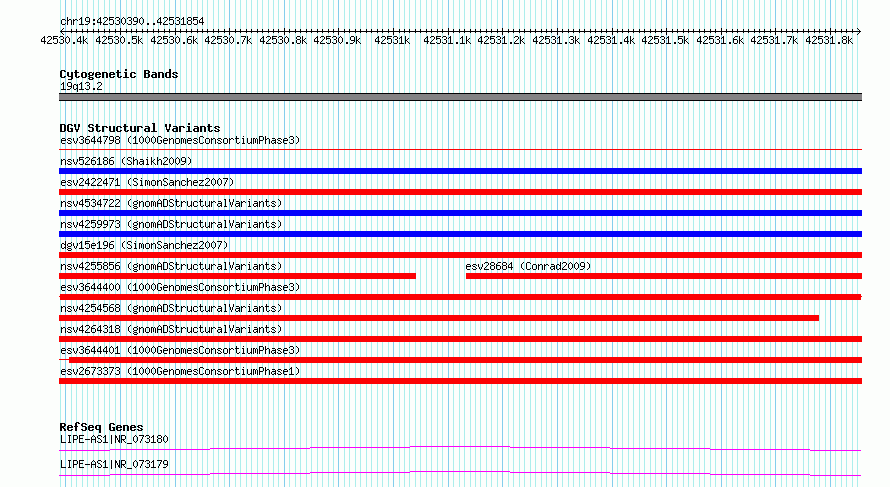
Task: Select the 42530.5k ruler position
Action: (119, 40)
